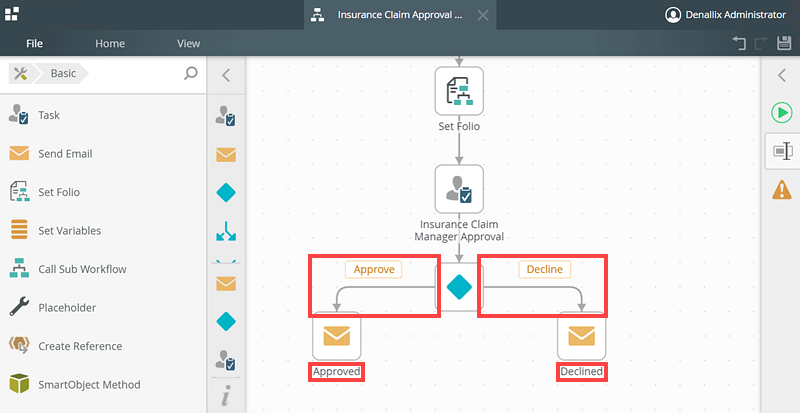Select the SmartObject Method toolbox item
The width and height of the screenshot is (800, 413).
(102, 384)
